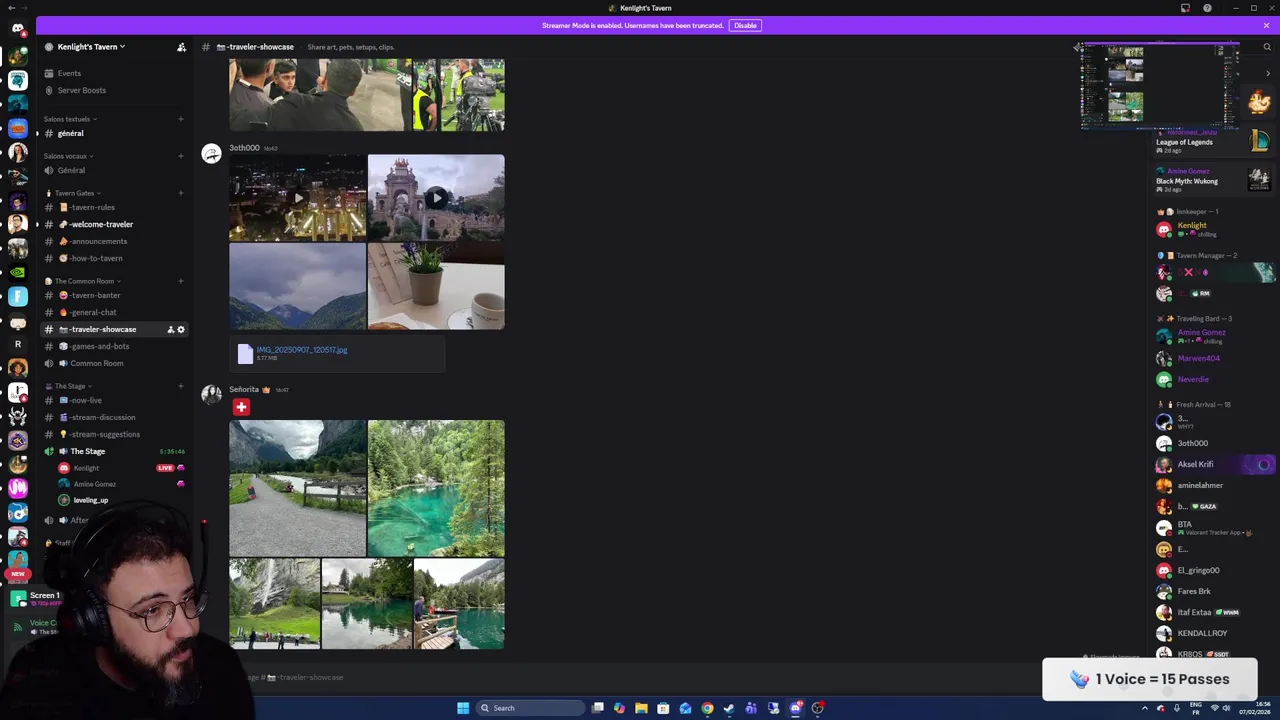Click the username 3oth000 above the videos
The image size is (1280, 720).
[244, 148]
